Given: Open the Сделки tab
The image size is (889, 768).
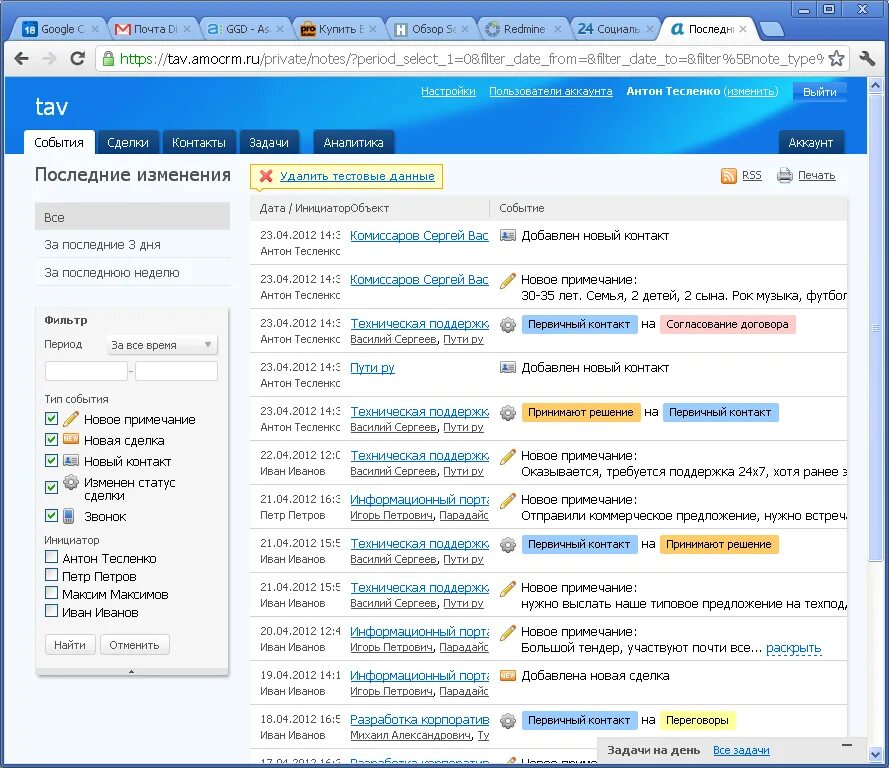Looking at the screenshot, I should (128, 142).
